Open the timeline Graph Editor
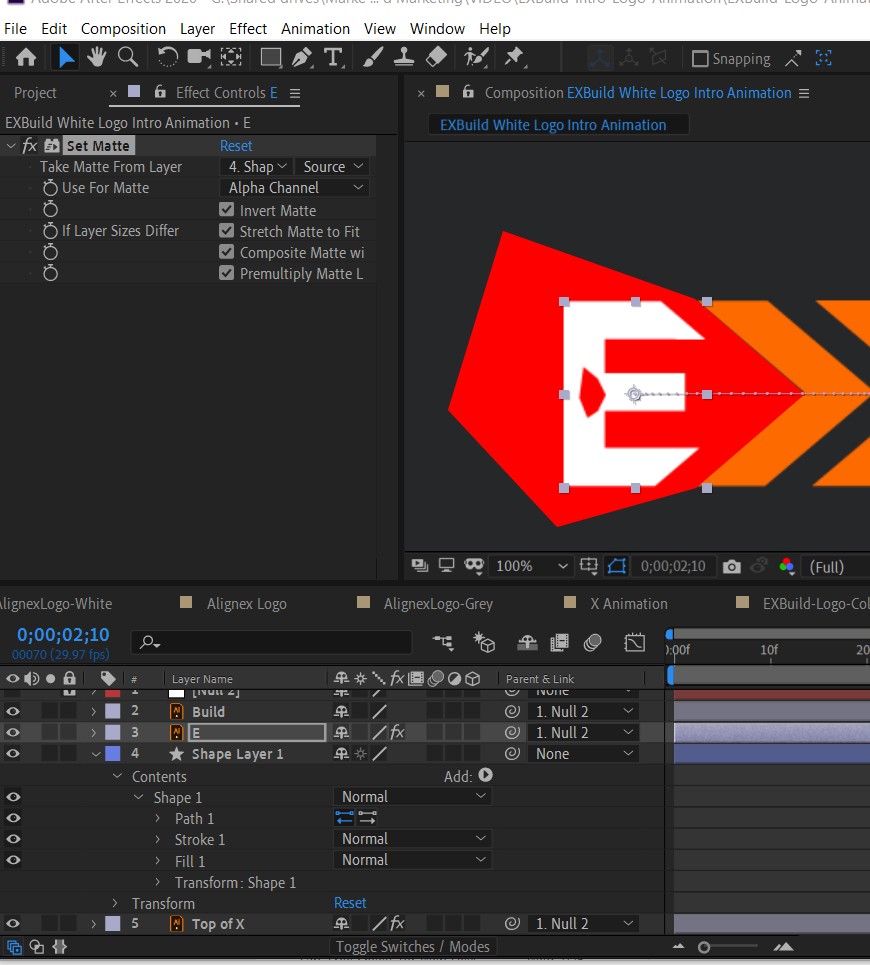 click(634, 643)
